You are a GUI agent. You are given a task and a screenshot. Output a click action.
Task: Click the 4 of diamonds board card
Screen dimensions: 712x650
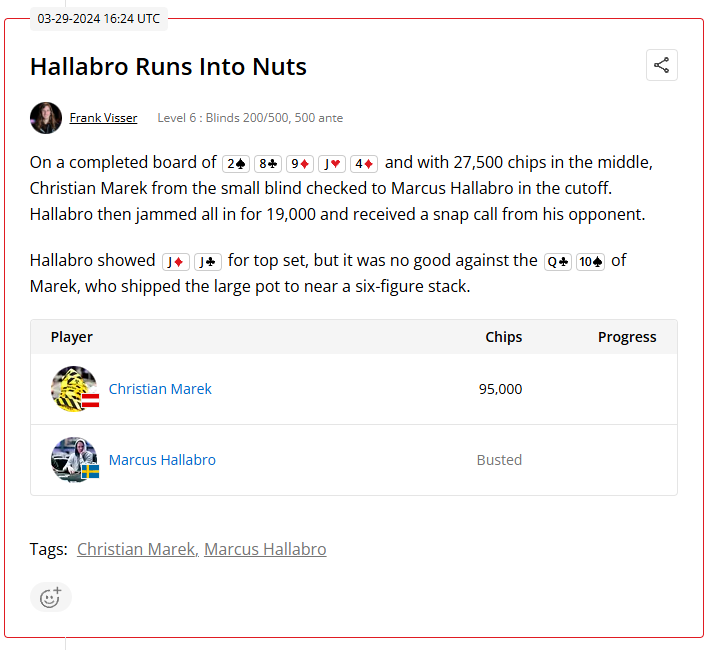(364, 163)
